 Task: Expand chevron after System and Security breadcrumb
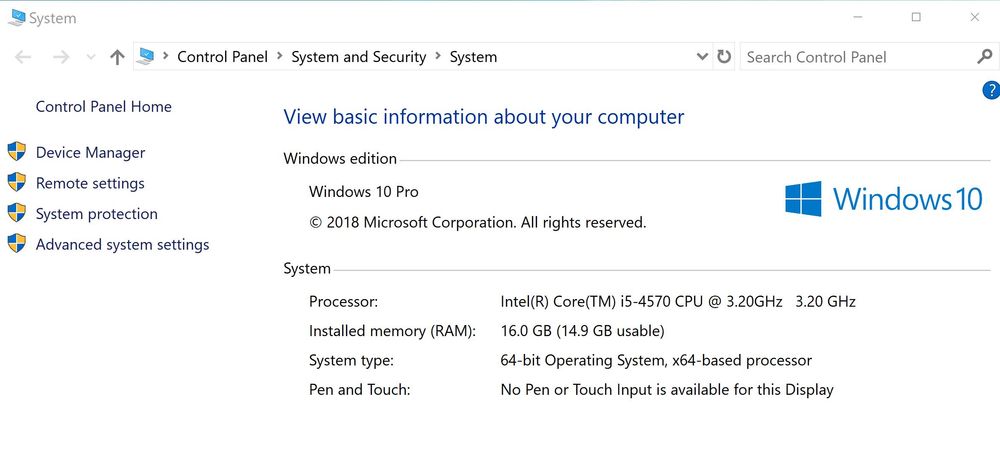tap(438, 57)
